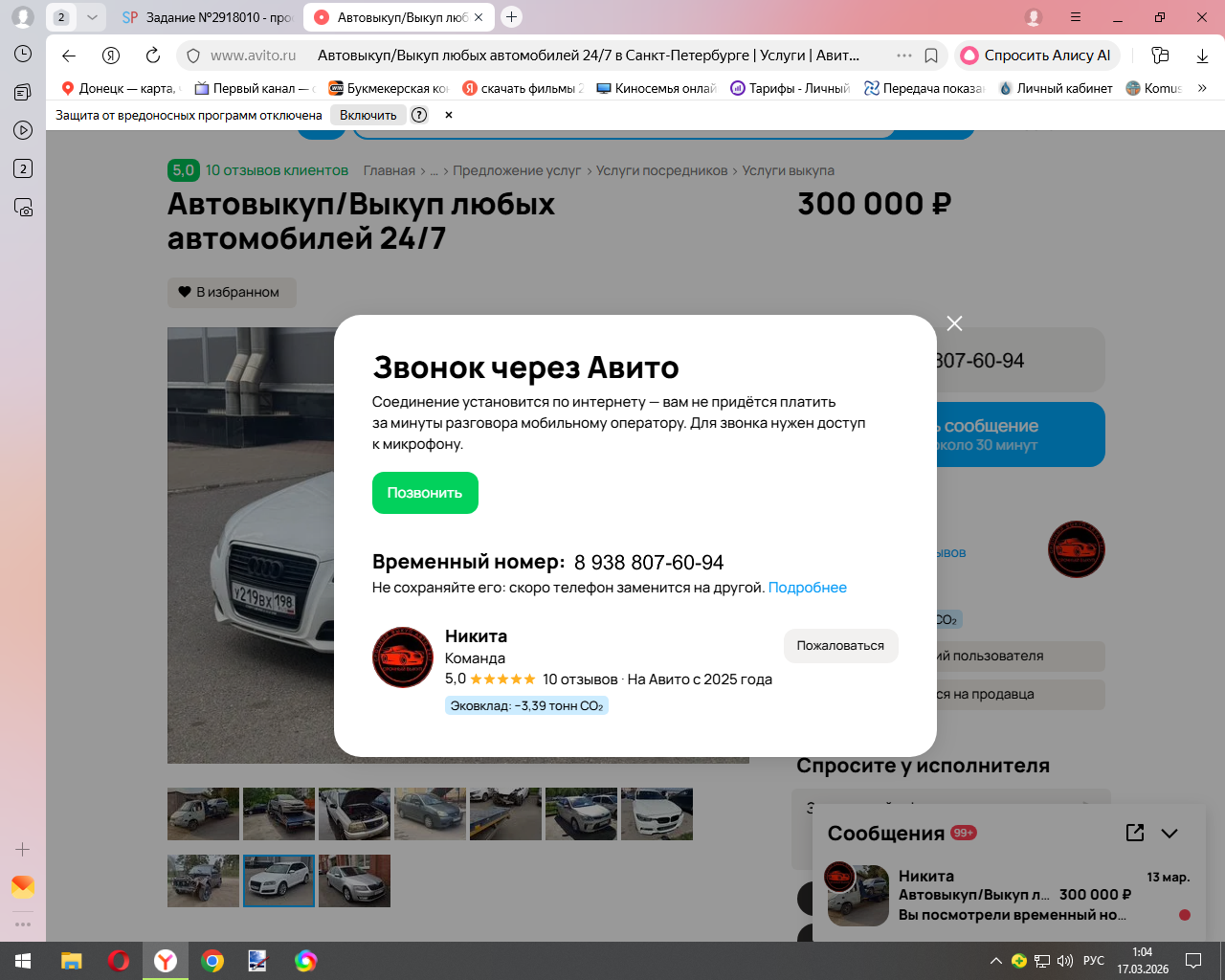Image resolution: width=1225 pixels, height=980 pixels.
Task: Reload the page with refresh icon
Action: (152, 56)
